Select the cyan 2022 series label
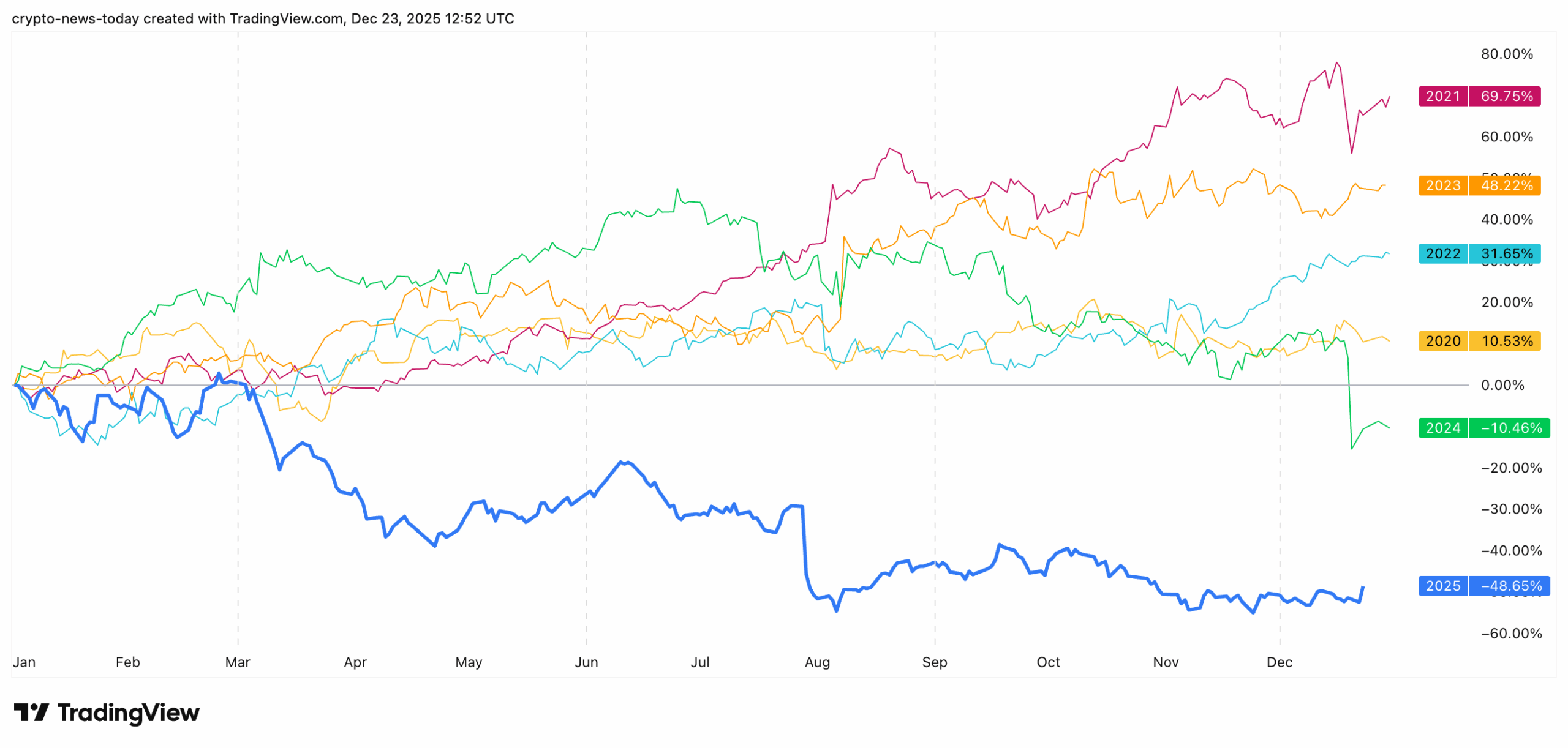The image size is (1568, 748). 1442,253
